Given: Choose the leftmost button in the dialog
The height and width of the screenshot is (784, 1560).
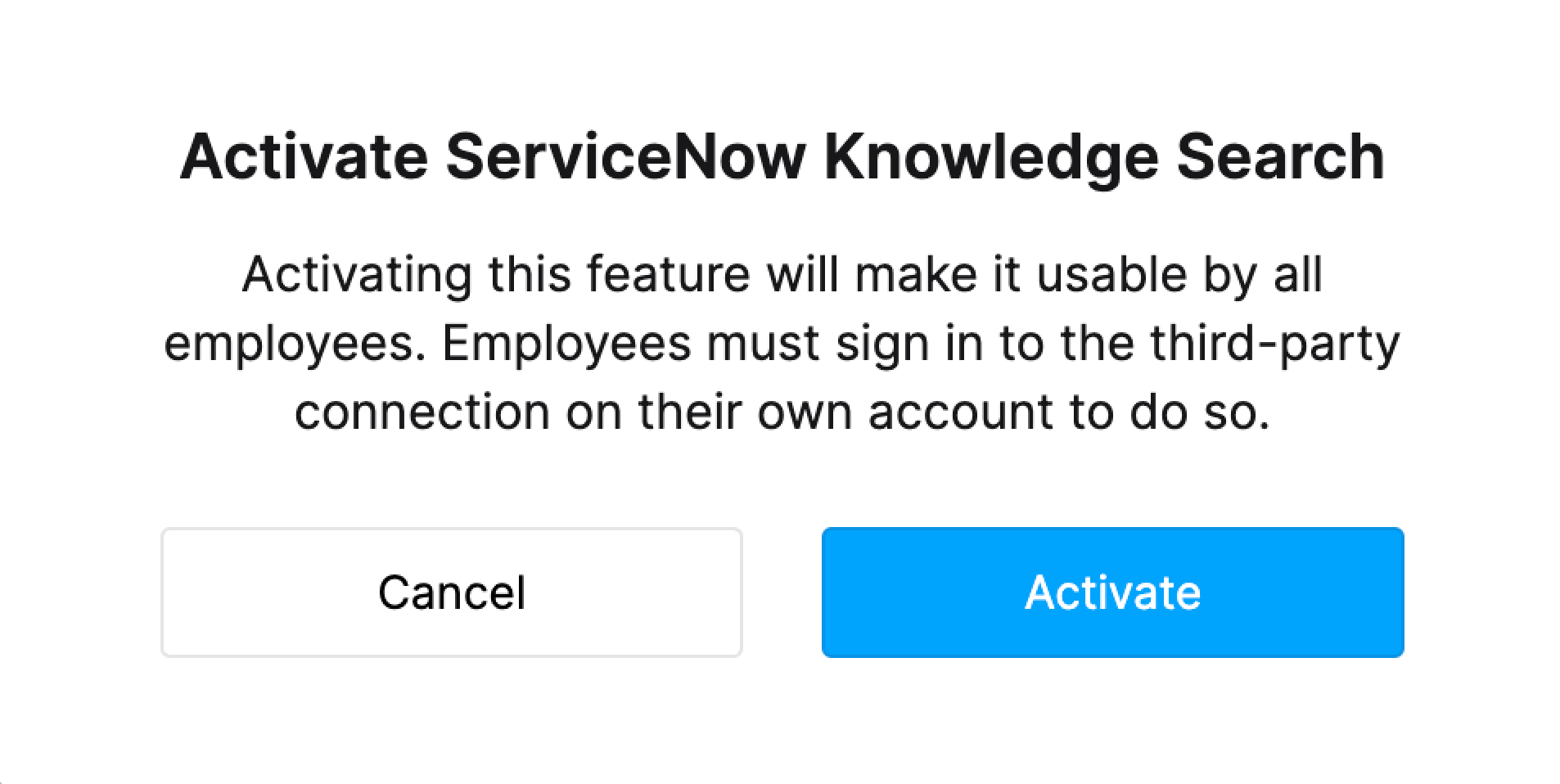Looking at the screenshot, I should tap(452, 592).
